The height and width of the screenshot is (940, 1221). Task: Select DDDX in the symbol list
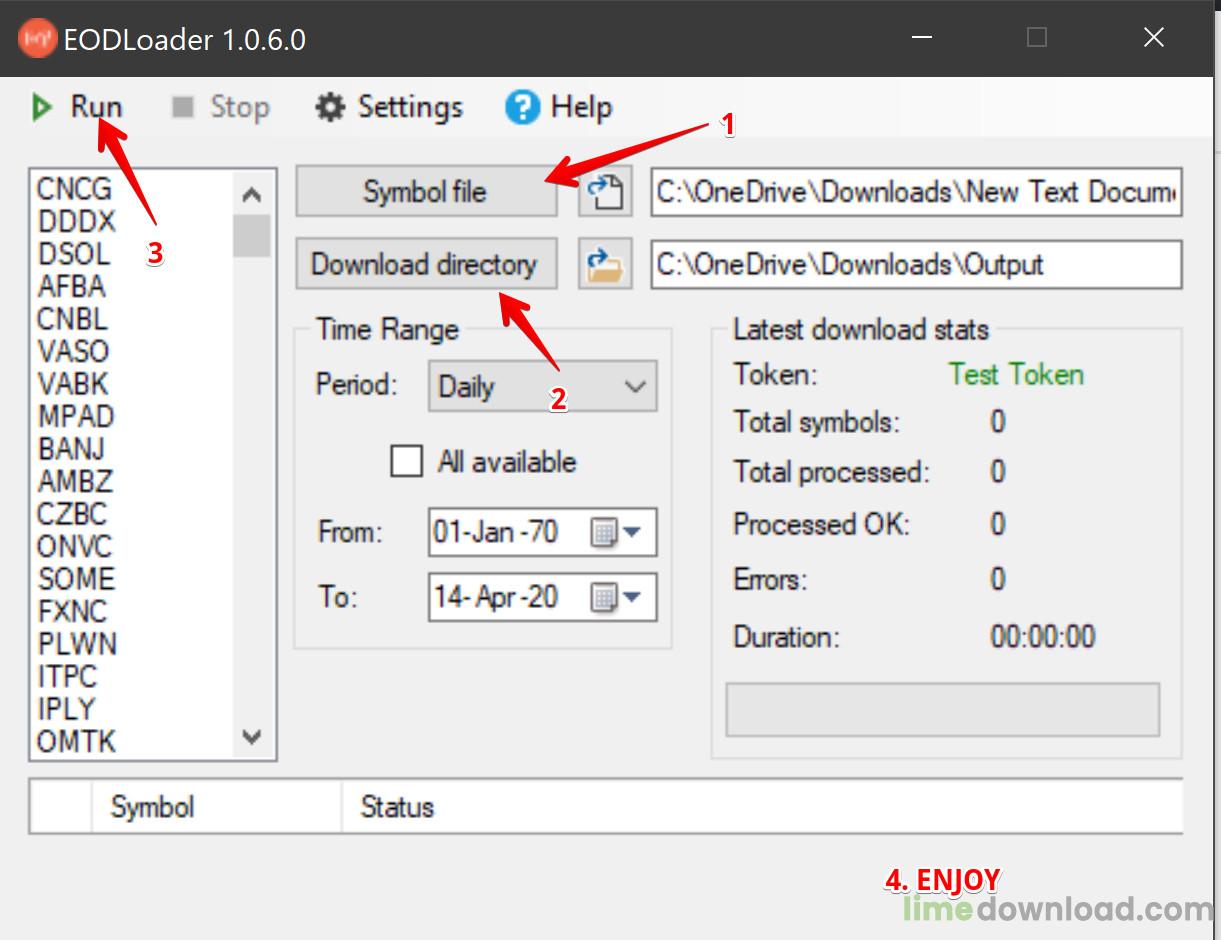point(77,221)
